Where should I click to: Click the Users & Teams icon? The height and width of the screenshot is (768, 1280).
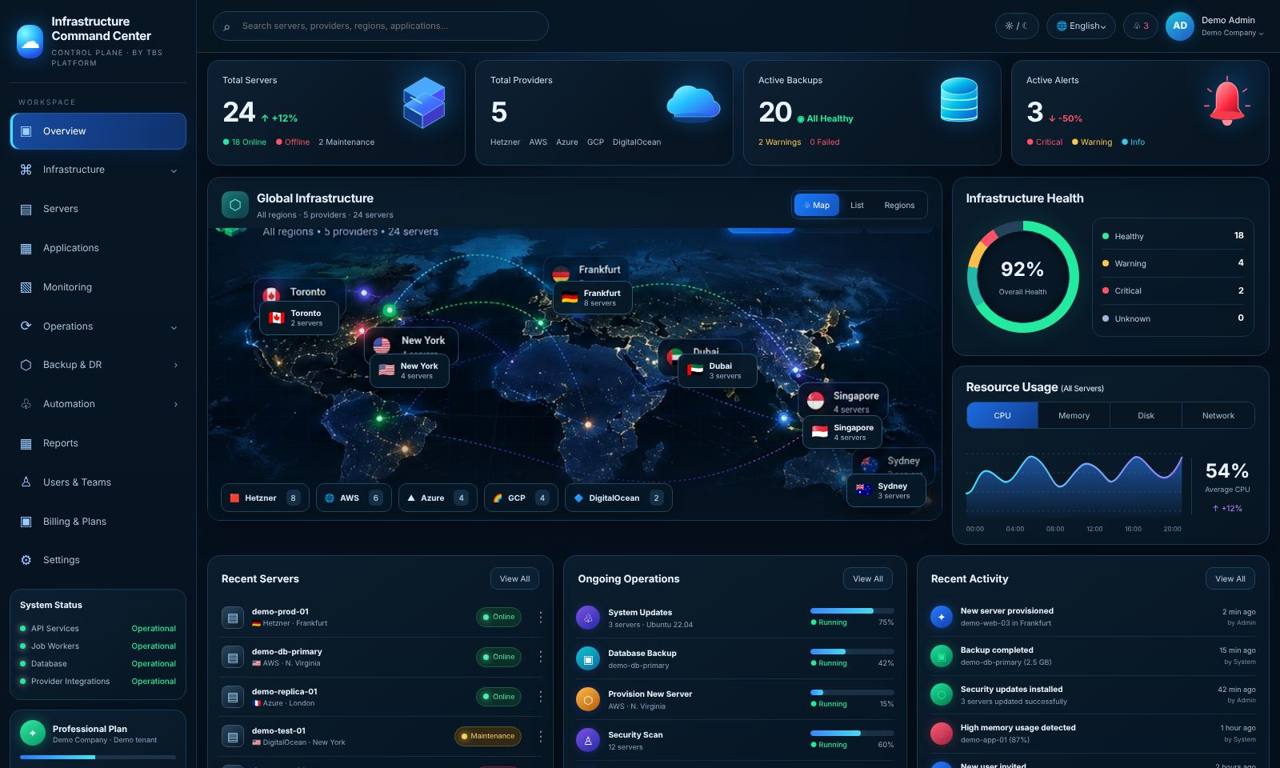[26, 482]
